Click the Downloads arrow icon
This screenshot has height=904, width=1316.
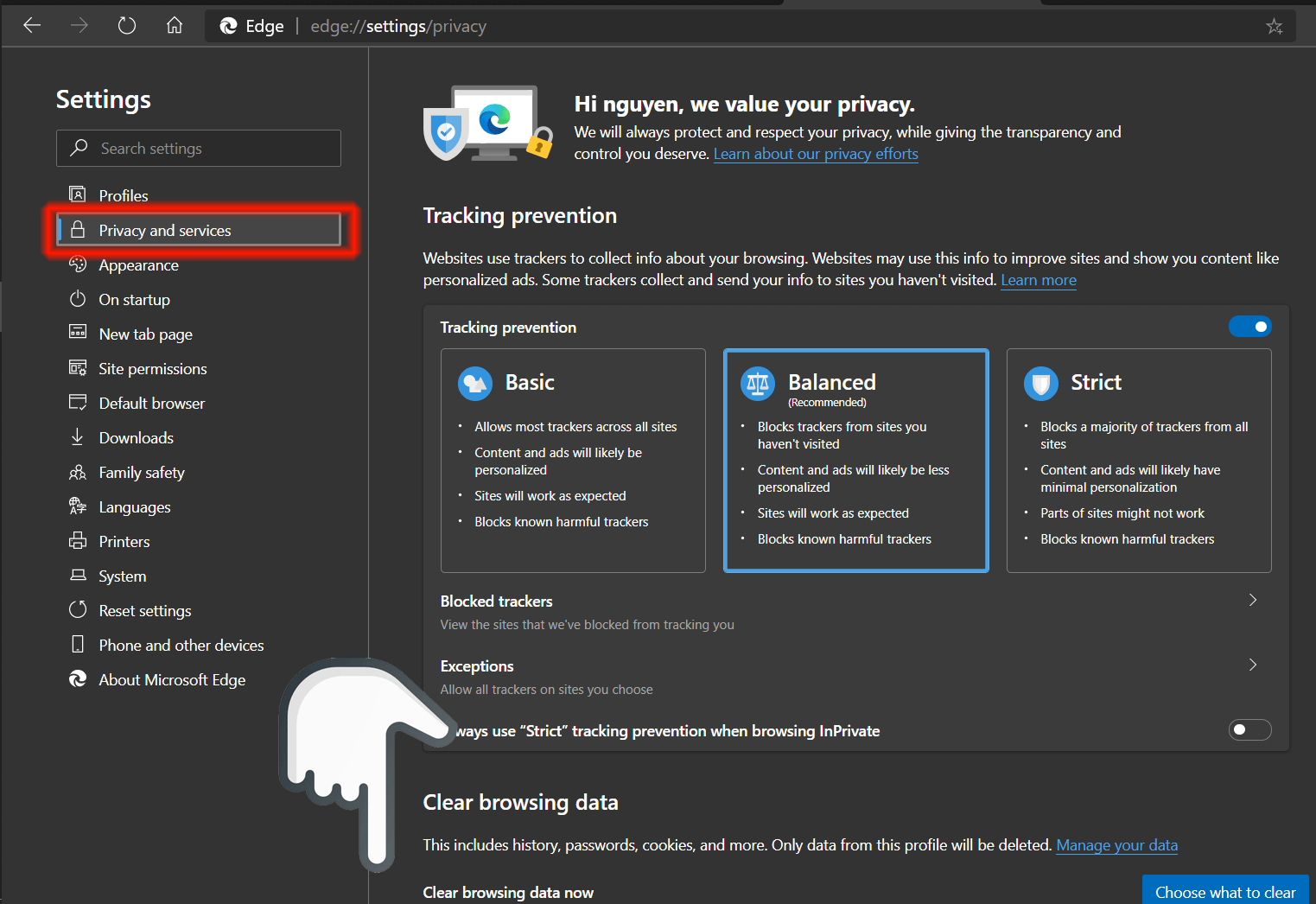(78, 437)
